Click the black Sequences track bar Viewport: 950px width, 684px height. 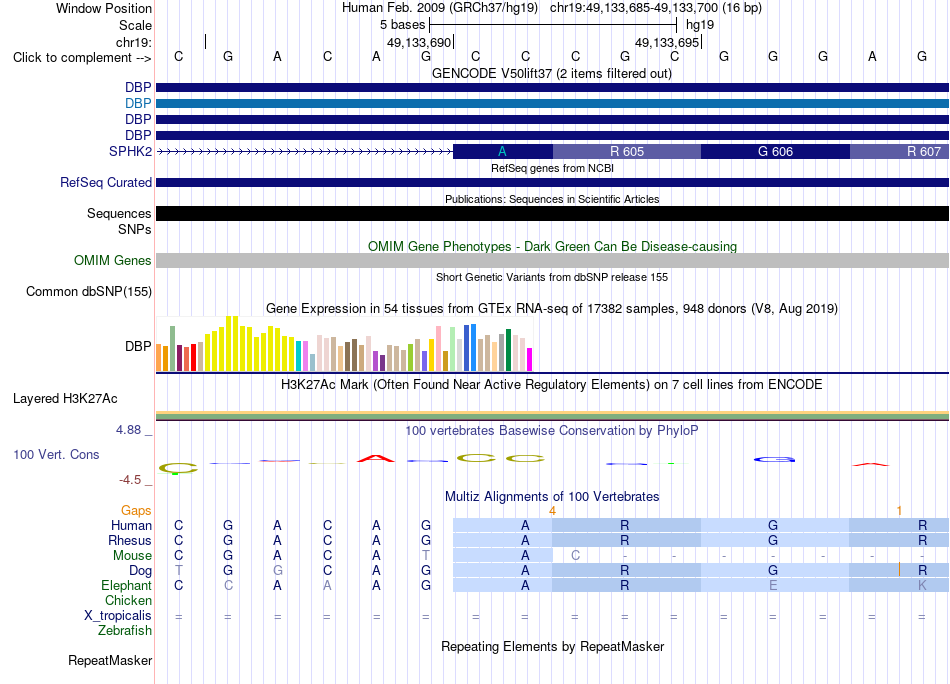coord(552,213)
